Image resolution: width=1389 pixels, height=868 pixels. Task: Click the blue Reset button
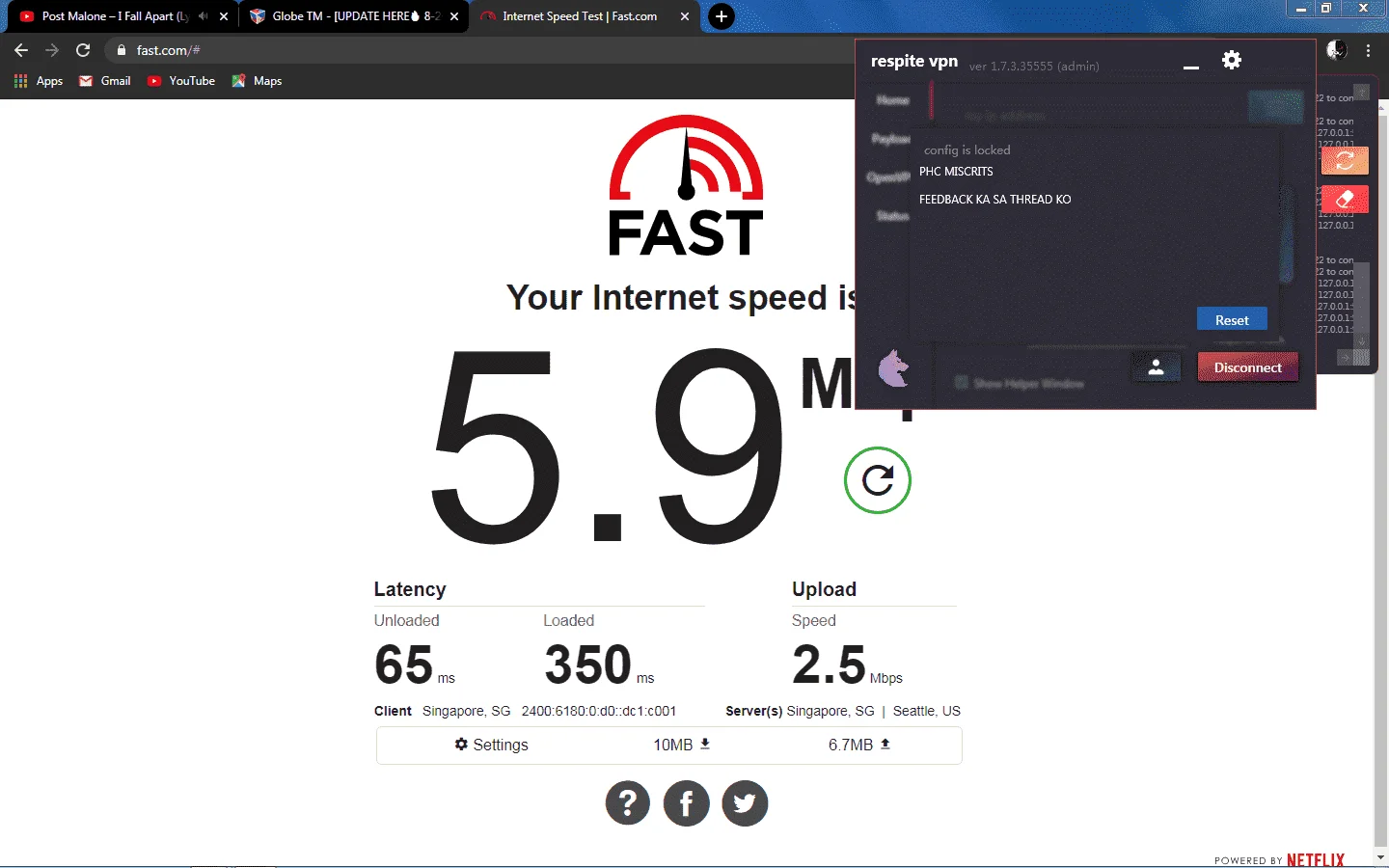point(1232,320)
